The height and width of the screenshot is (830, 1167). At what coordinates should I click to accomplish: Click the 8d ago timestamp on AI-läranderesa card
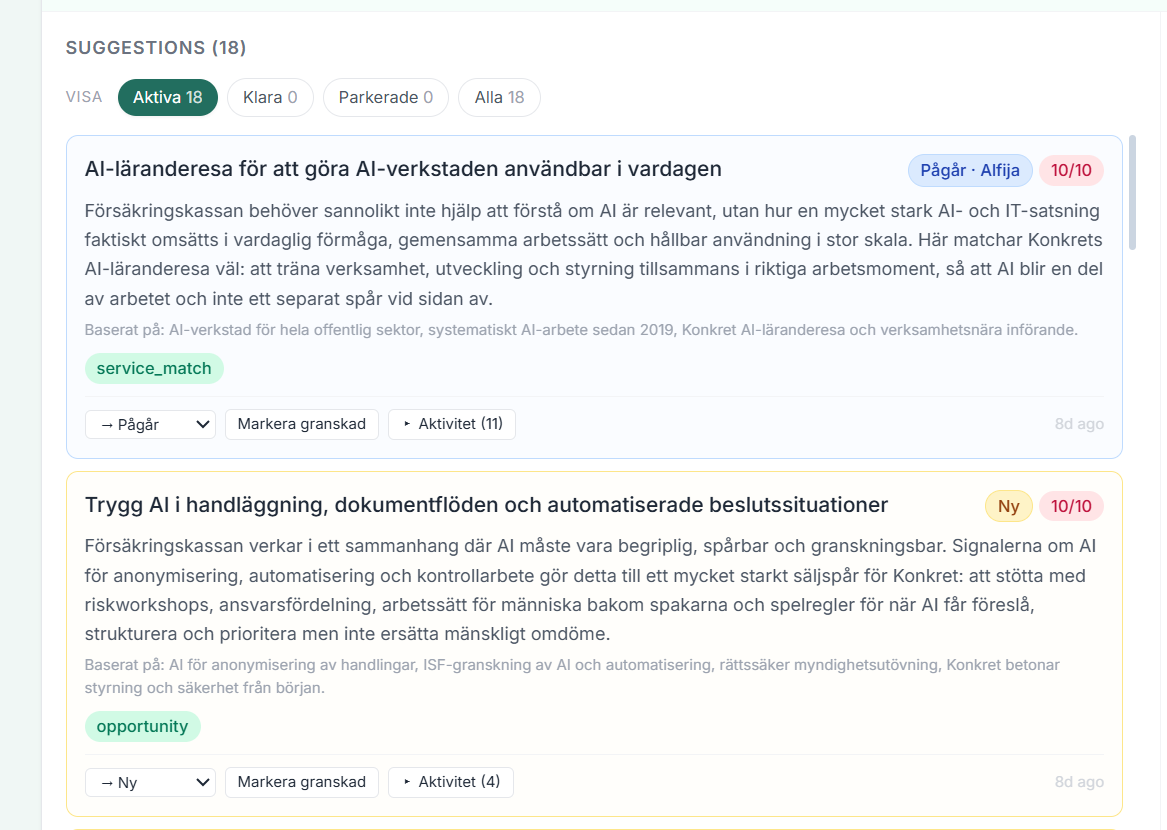point(1078,424)
